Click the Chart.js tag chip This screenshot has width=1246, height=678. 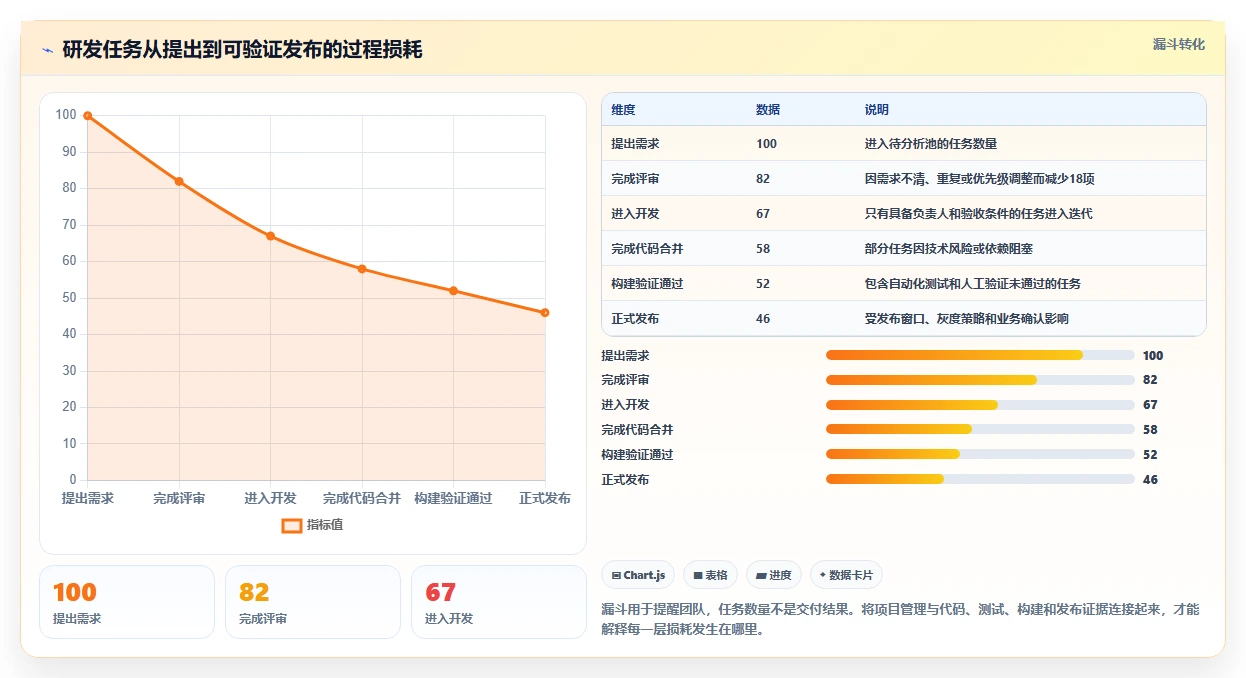[638, 575]
